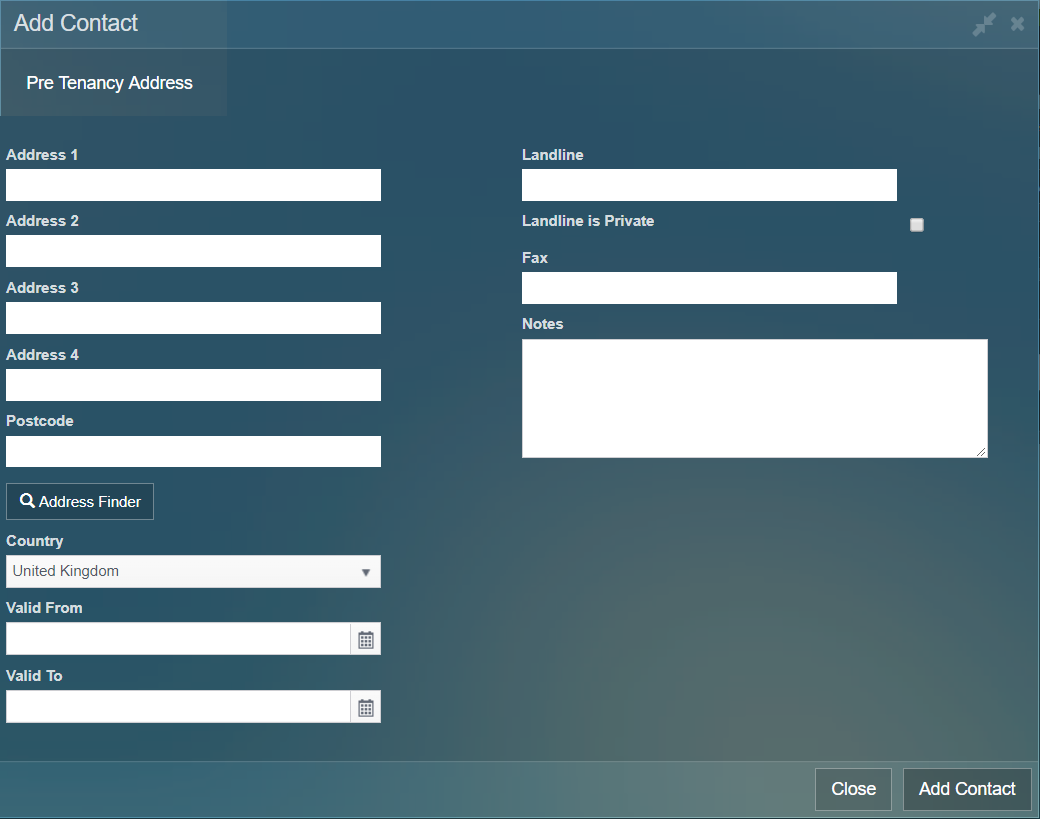Close the Add Contact dialog with X icon
Image resolution: width=1040 pixels, height=819 pixels.
coord(1017,24)
